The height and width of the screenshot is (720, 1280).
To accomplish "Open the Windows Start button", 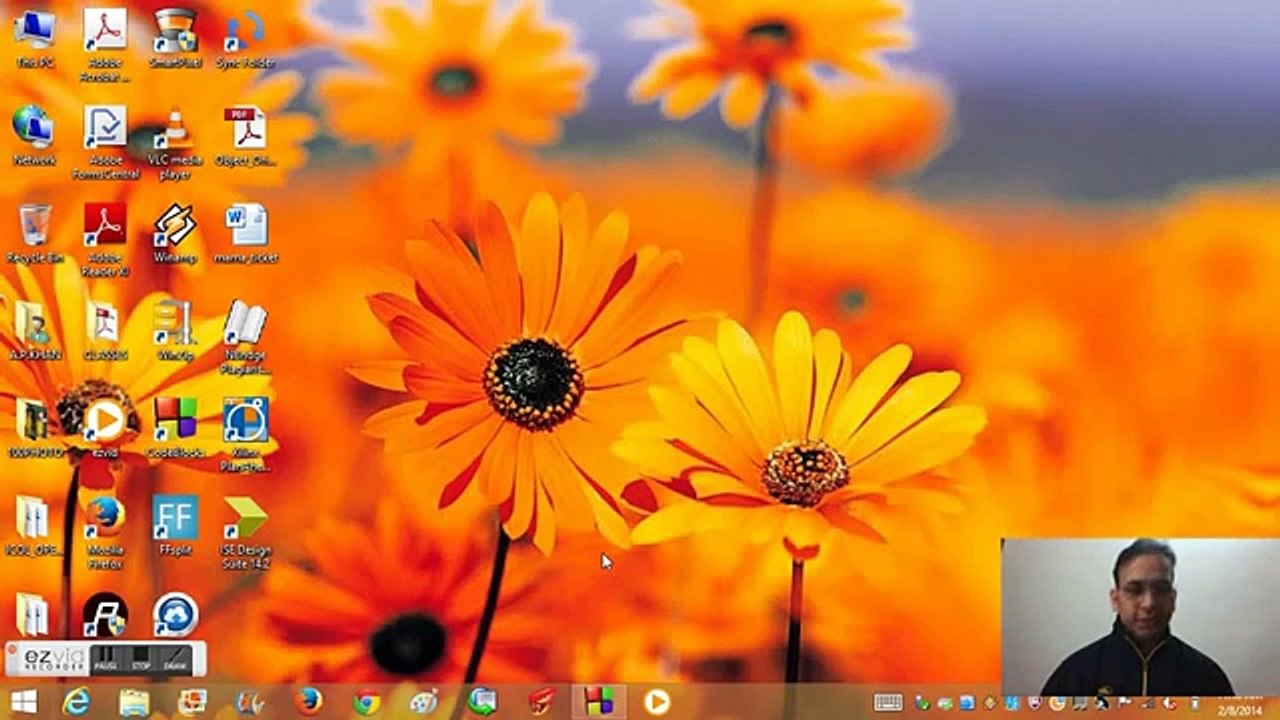I will [22, 702].
